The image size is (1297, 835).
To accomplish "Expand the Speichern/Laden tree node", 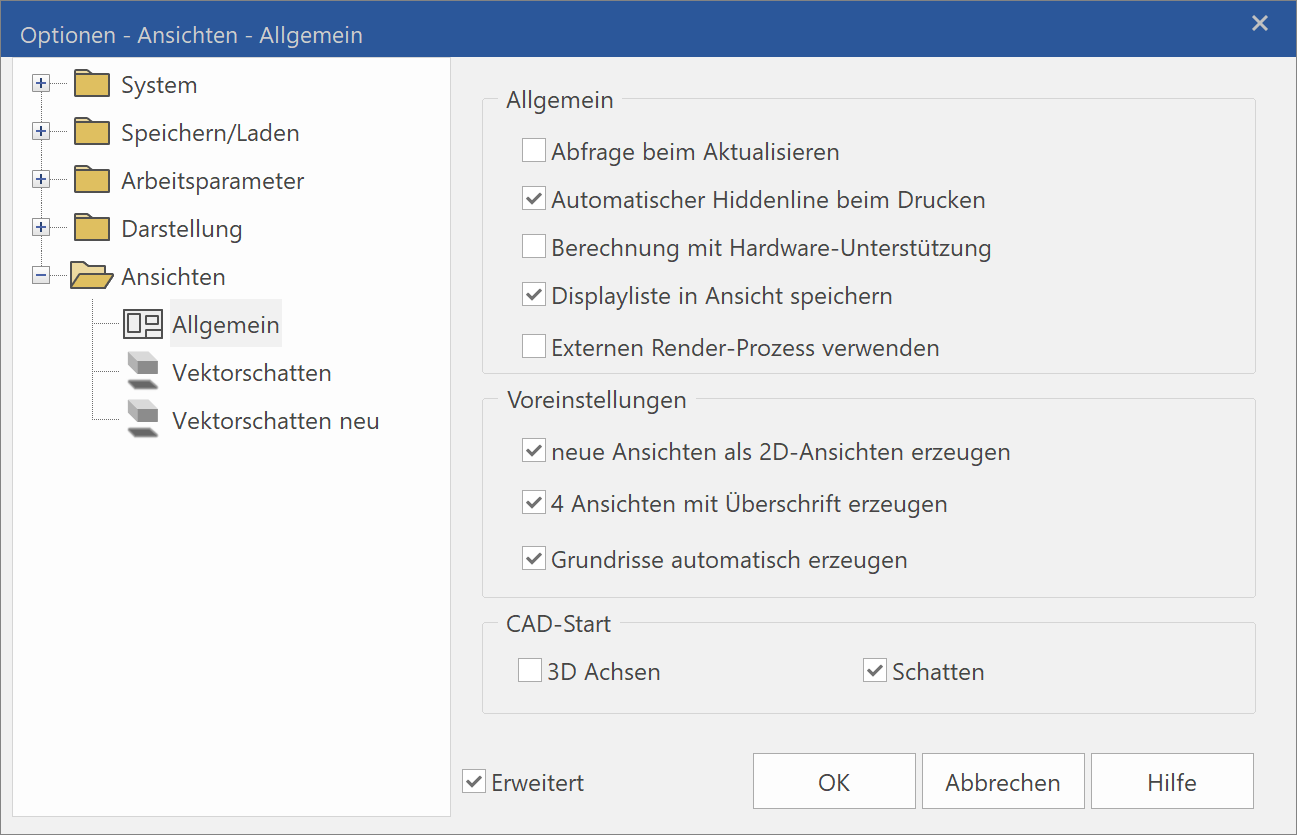I will pos(41,132).
